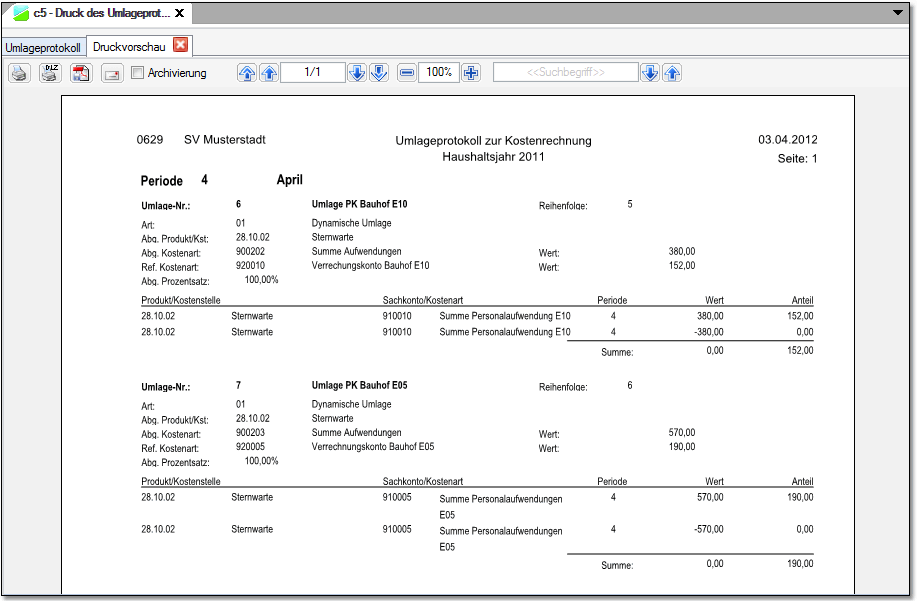Zoom out with the minus button
The height and width of the screenshot is (602, 917).
[x=407, y=73]
